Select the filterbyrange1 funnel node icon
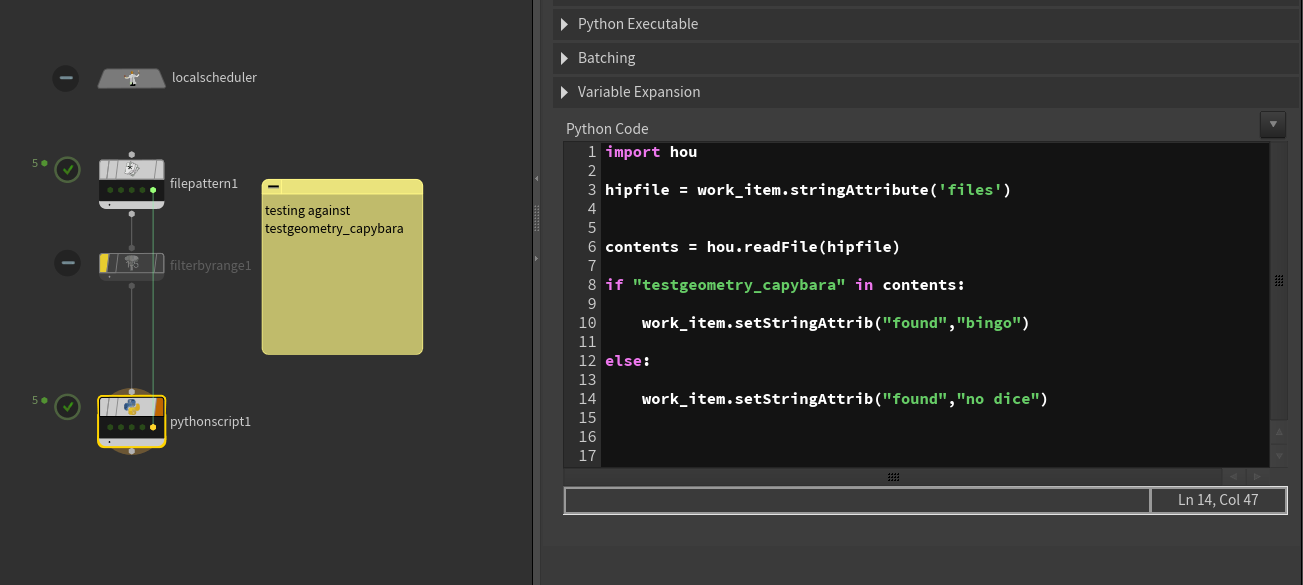This screenshot has width=1303, height=585. point(131,264)
